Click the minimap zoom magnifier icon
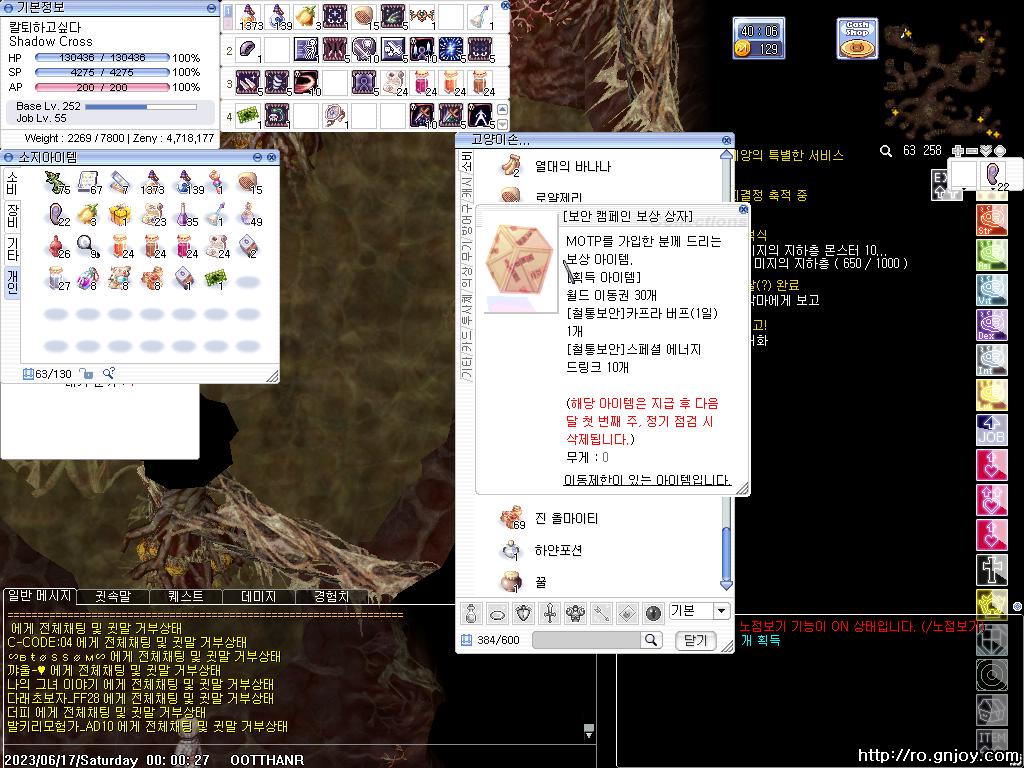1024x768 pixels. tap(886, 151)
